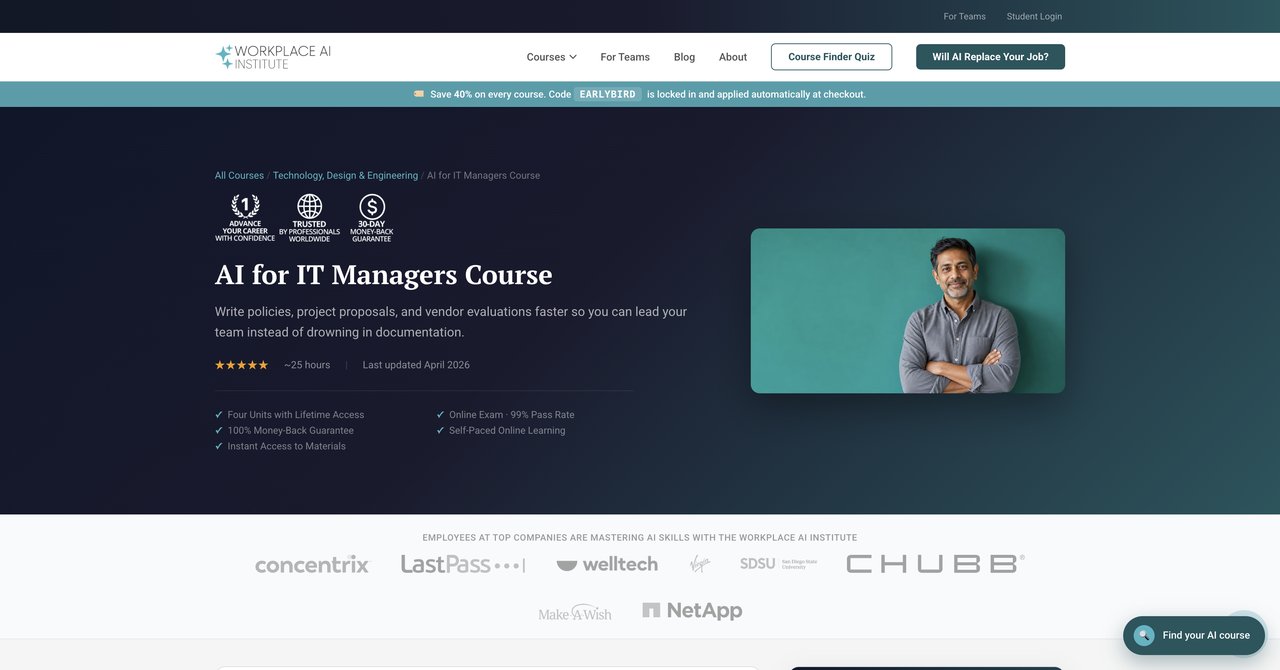Click the AI for IT Managers Course heading

pyautogui.click(x=384, y=274)
